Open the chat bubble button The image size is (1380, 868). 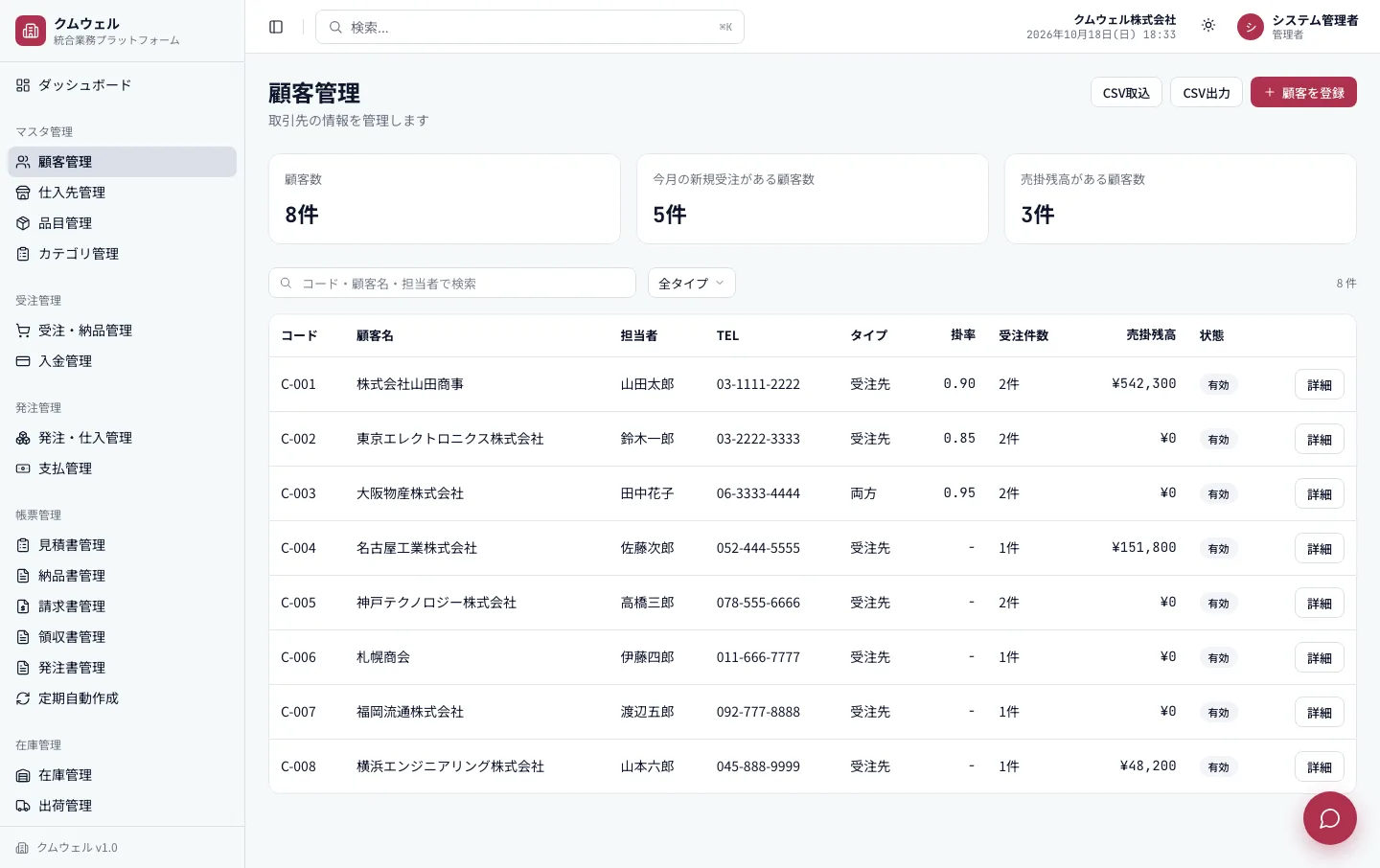tap(1329, 818)
